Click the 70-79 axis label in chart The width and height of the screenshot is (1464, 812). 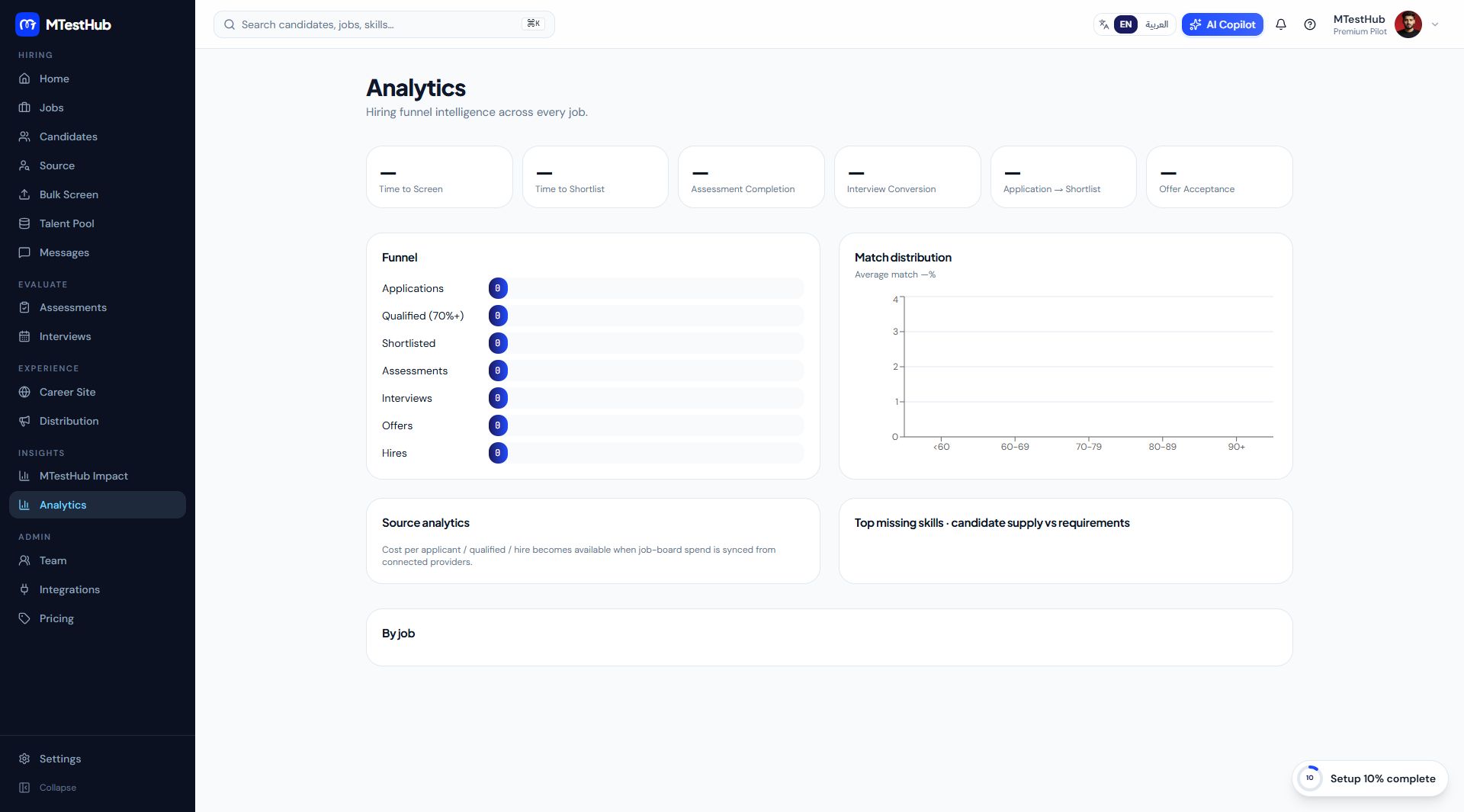tap(1089, 447)
